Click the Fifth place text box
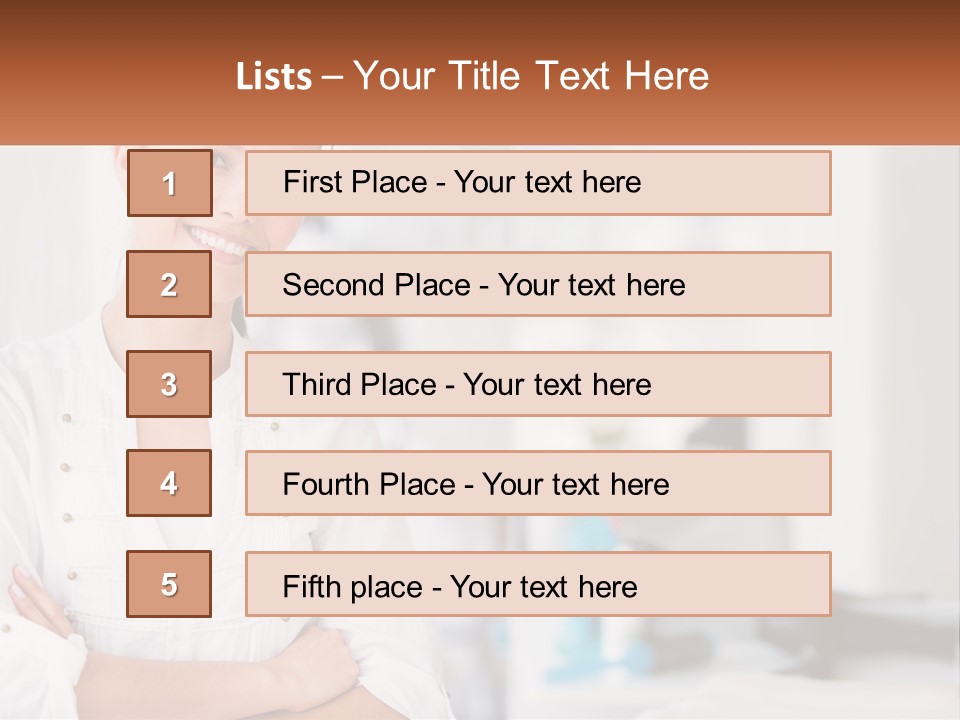Image resolution: width=960 pixels, height=720 pixels. point(459,586)
